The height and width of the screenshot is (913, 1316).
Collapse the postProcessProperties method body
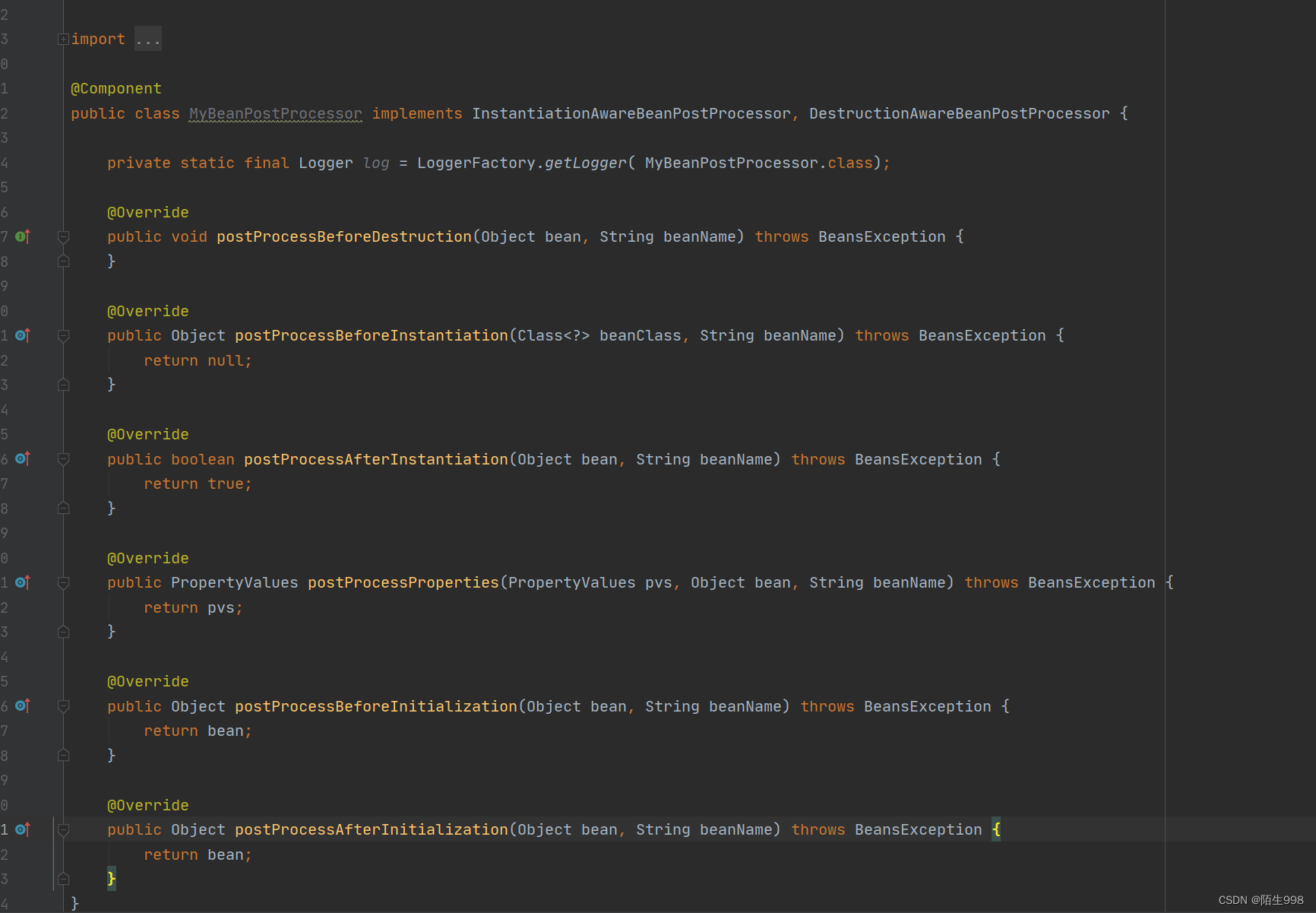tap(64, 583)
